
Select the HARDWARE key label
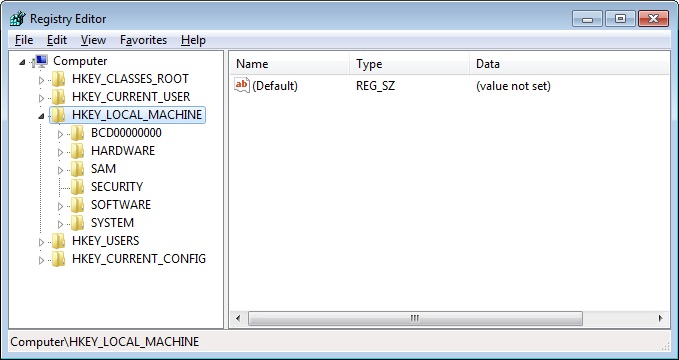(123, 151)
